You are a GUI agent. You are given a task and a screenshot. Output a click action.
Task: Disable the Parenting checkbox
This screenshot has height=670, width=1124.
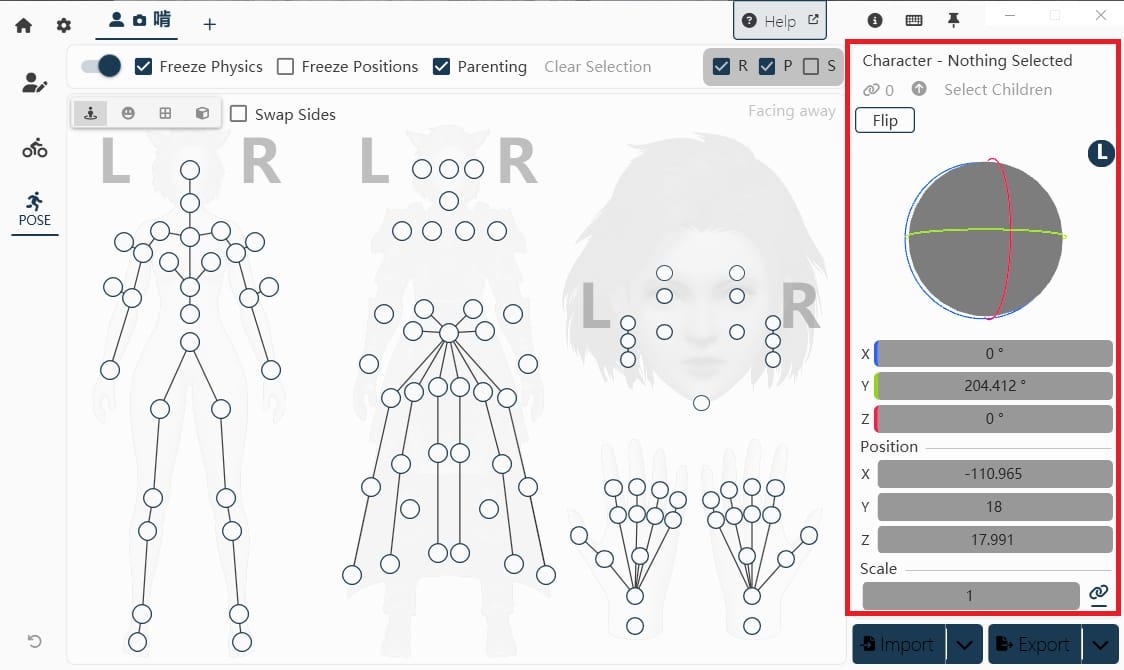442,67
